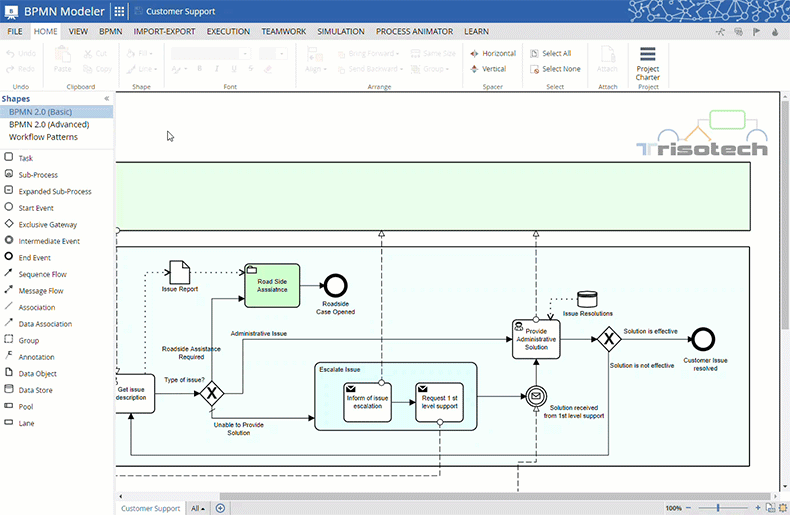Add a new page with plus circle
The height and width of the screenshot is (515, 790).
click(x=220, y=508)
